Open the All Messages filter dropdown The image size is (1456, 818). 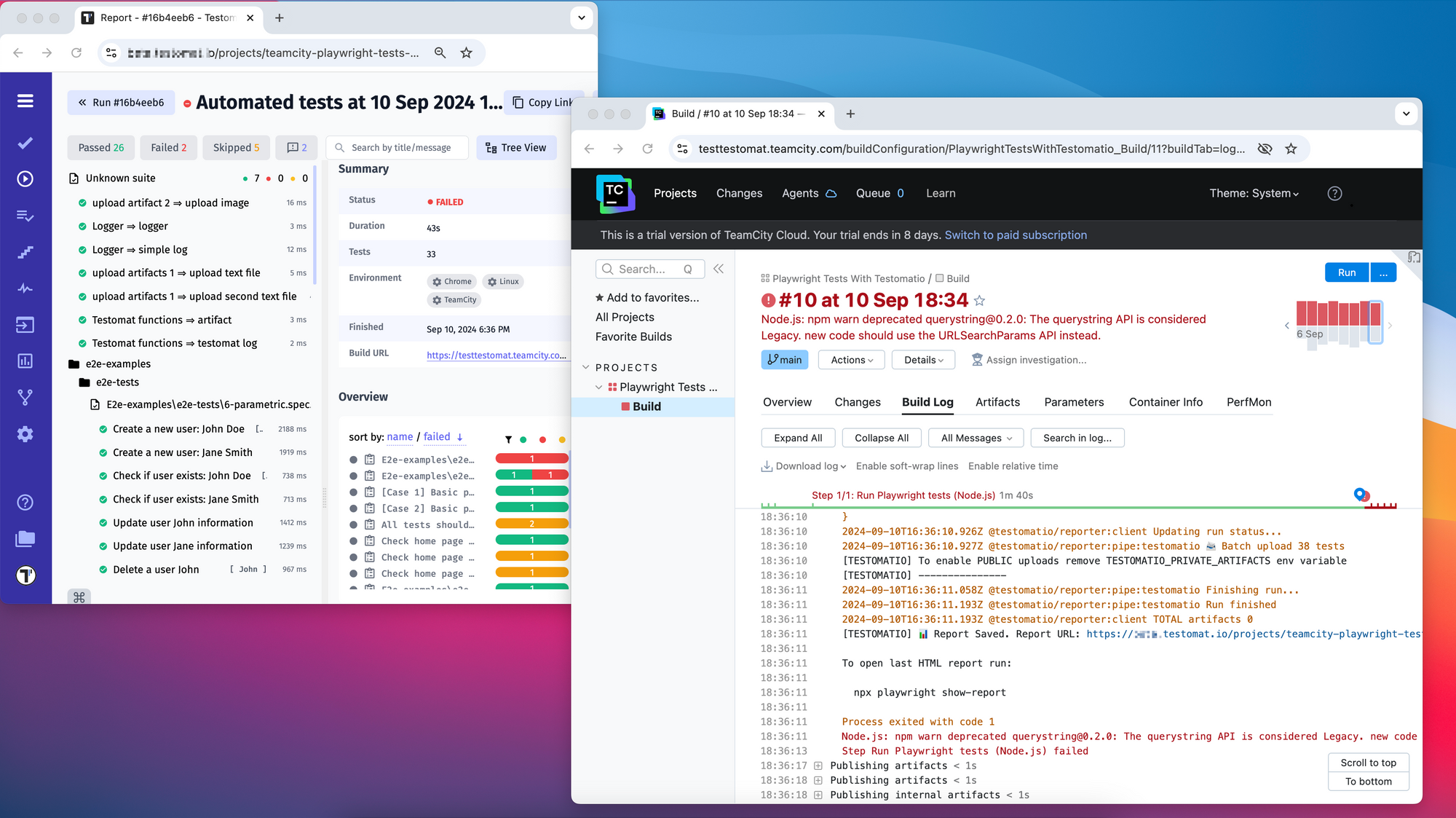coord(976,438)
